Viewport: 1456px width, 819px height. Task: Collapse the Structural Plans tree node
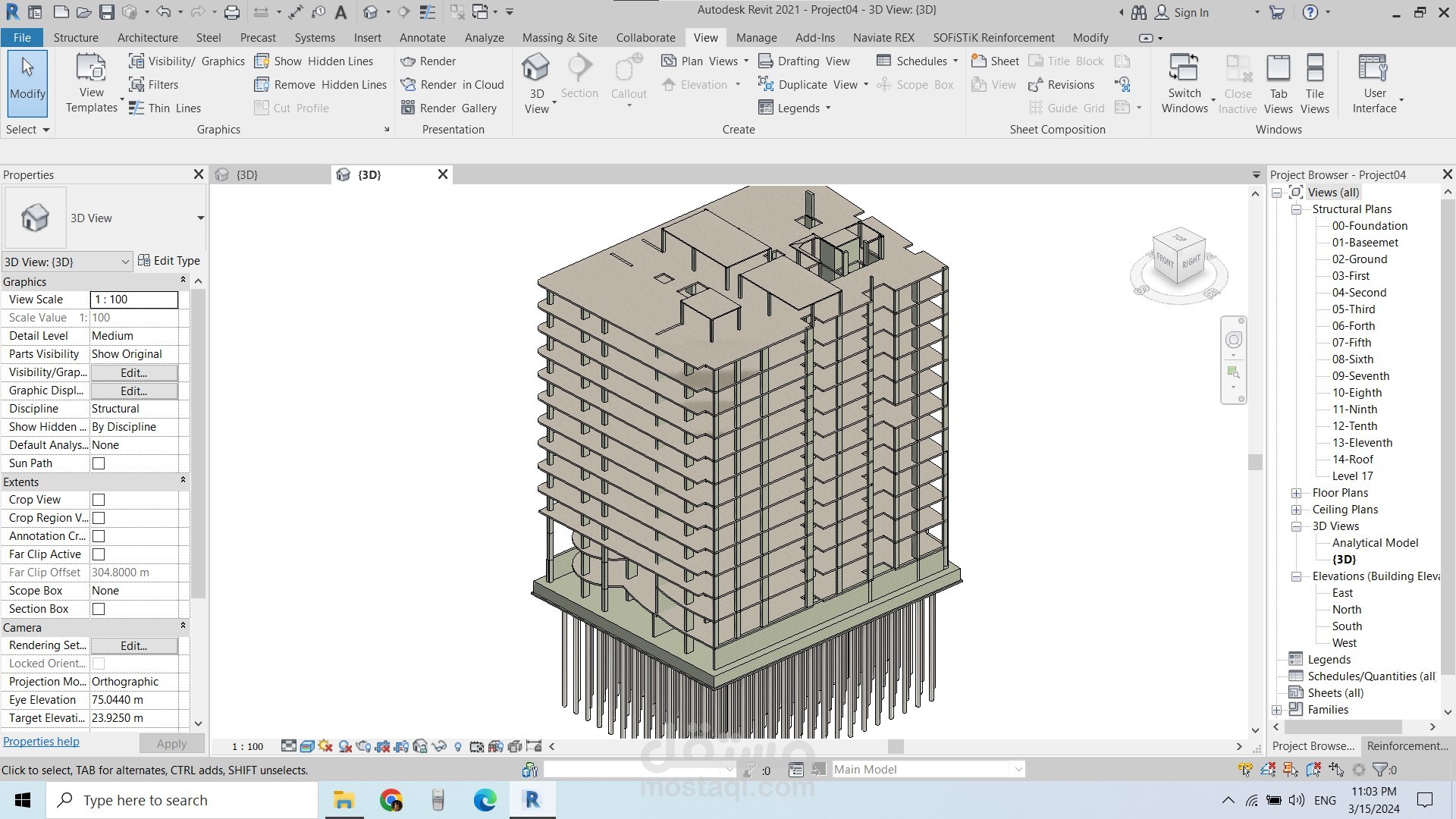pos(1296,209)
